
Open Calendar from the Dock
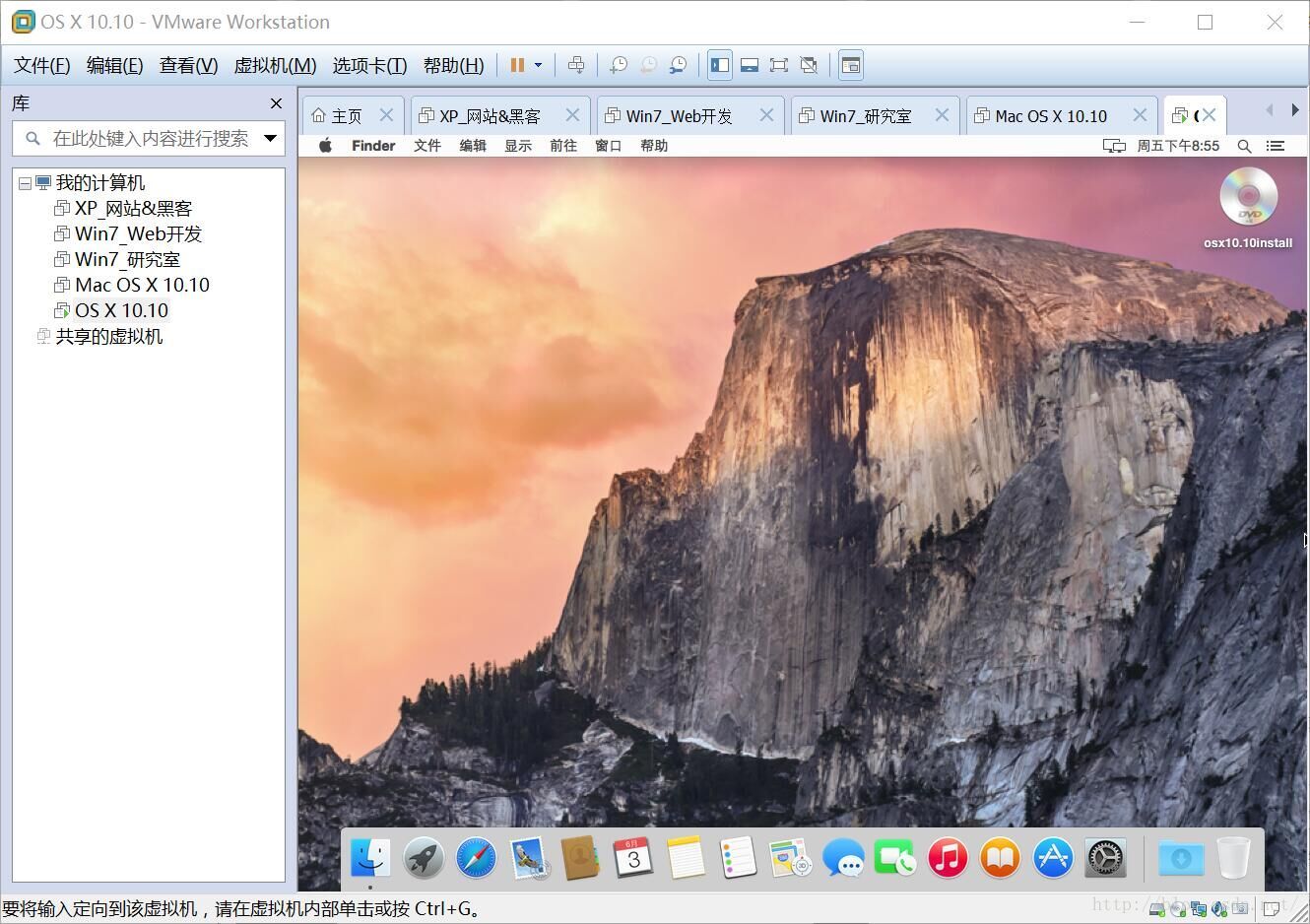[x=633, y=858]
